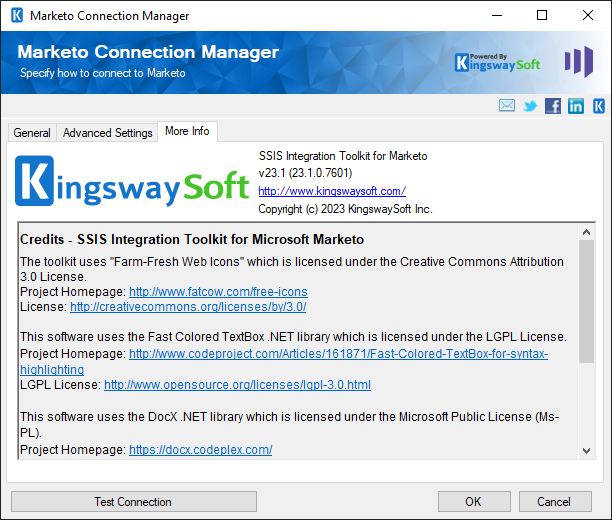Select the More Info tab
The width and height of the screenshot is (612, 520).
[187, 131]
